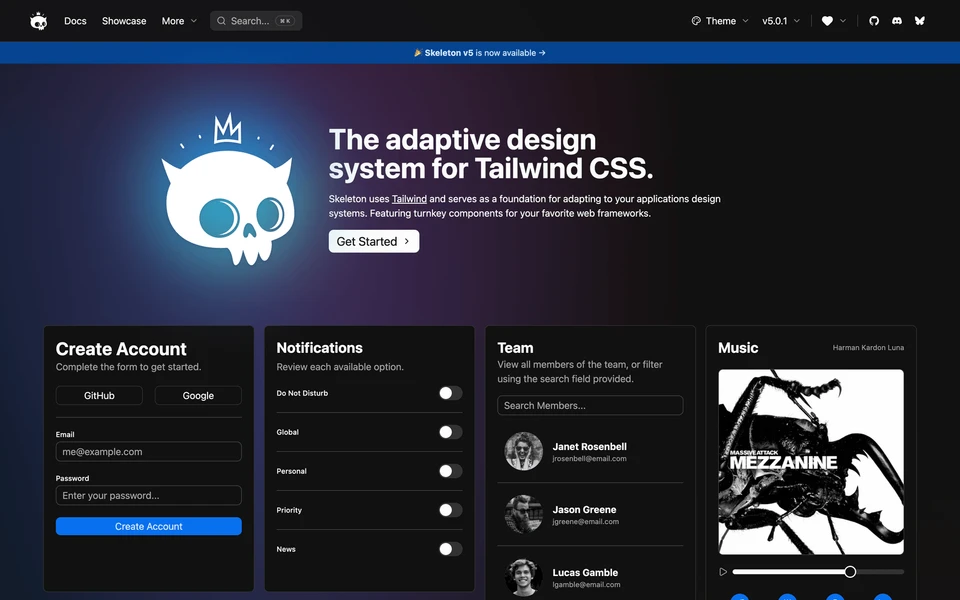Open the Skeleton v5 announcement banner link
Image resolution: width=960 pixels, height=600 pixels.
[480, 53]
